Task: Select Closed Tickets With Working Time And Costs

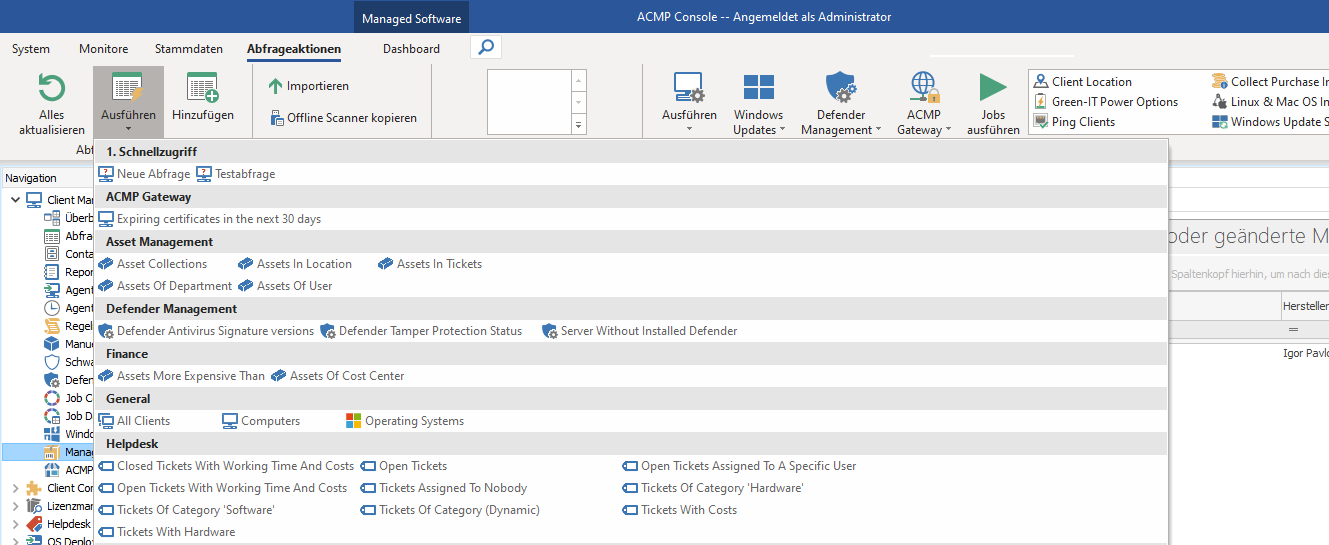Action: tap(227, 466)
